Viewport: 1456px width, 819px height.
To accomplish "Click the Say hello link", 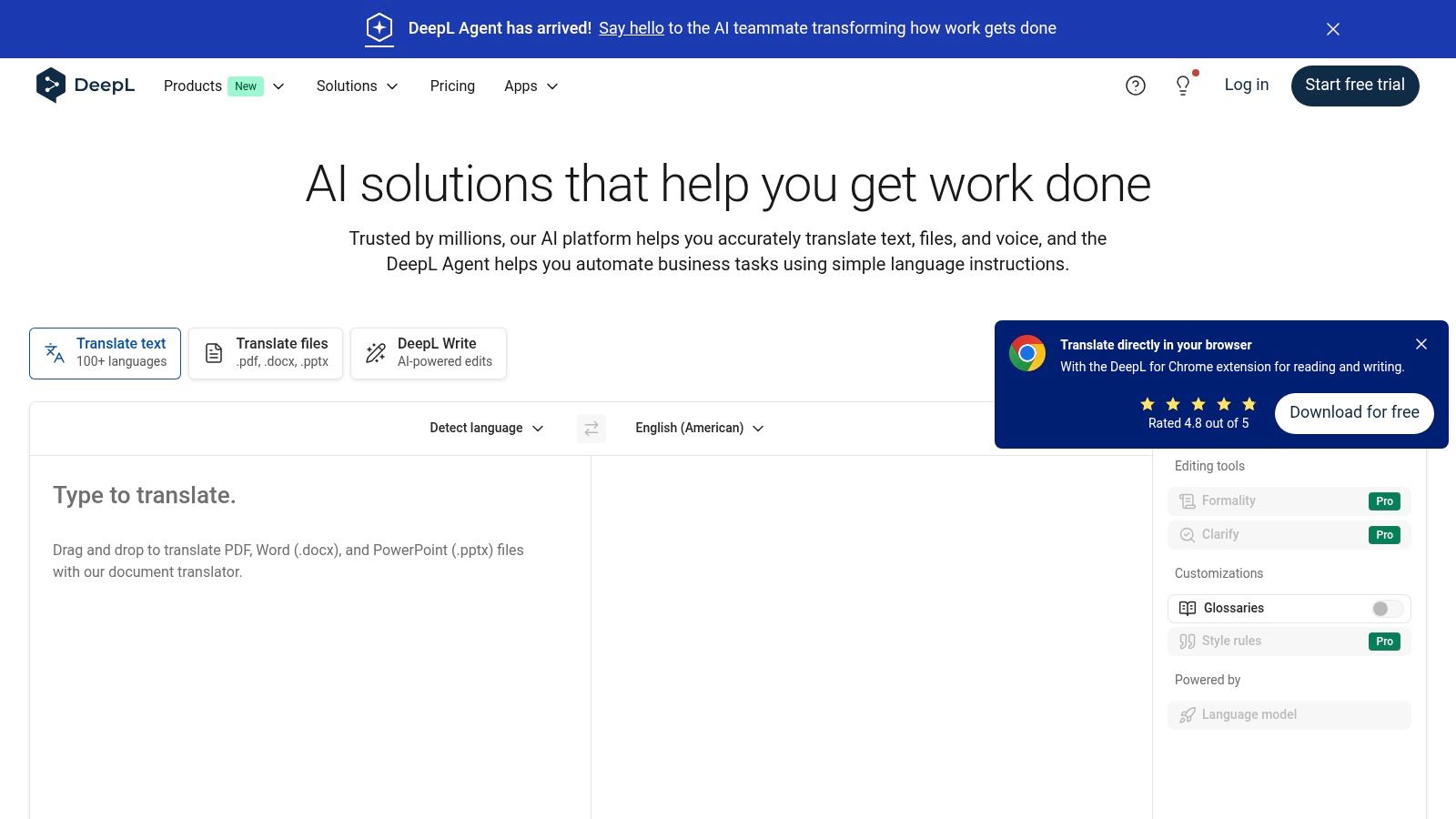I will [x=631, y=28].
